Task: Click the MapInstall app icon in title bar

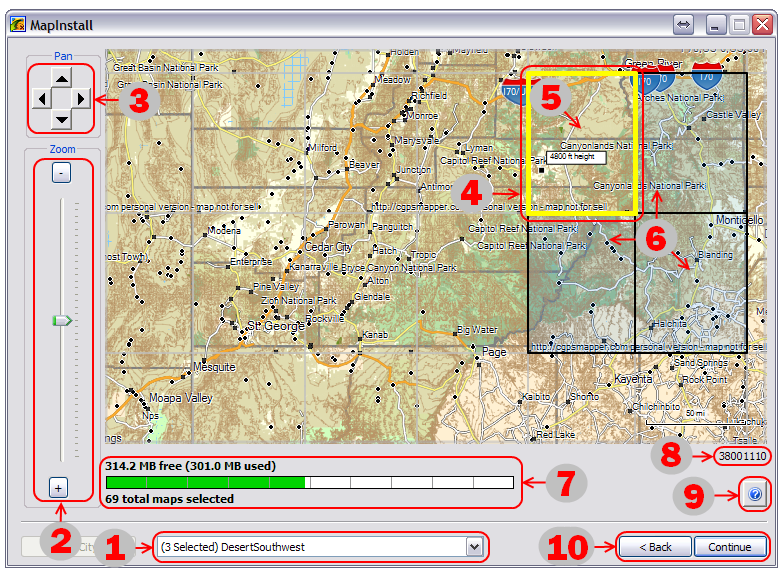Action: click(x=17, y=25)
